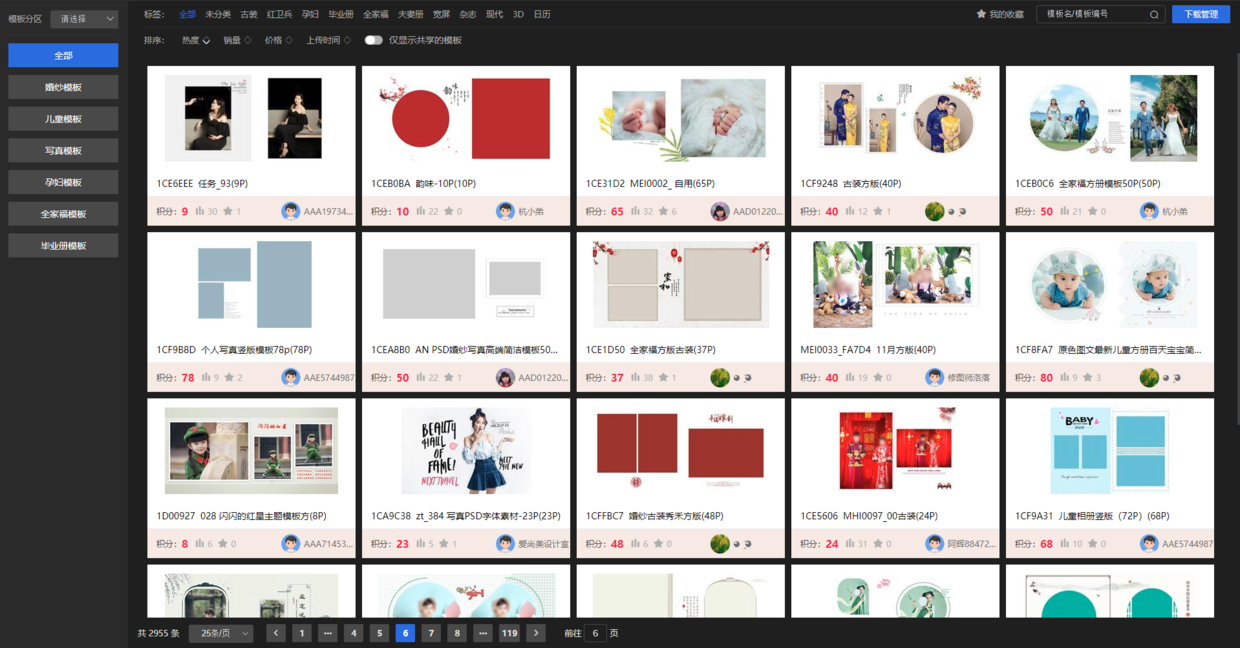
Task: Go to the previous page arrow
Action: coord(276,633)
